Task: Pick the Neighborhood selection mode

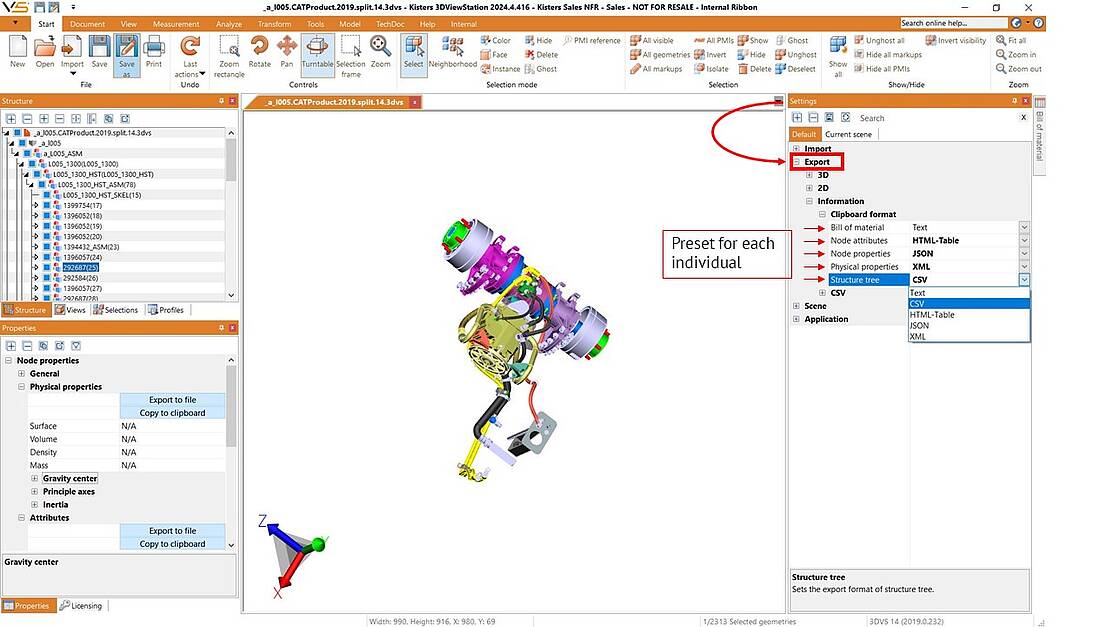Action: (x=452, y=47)
